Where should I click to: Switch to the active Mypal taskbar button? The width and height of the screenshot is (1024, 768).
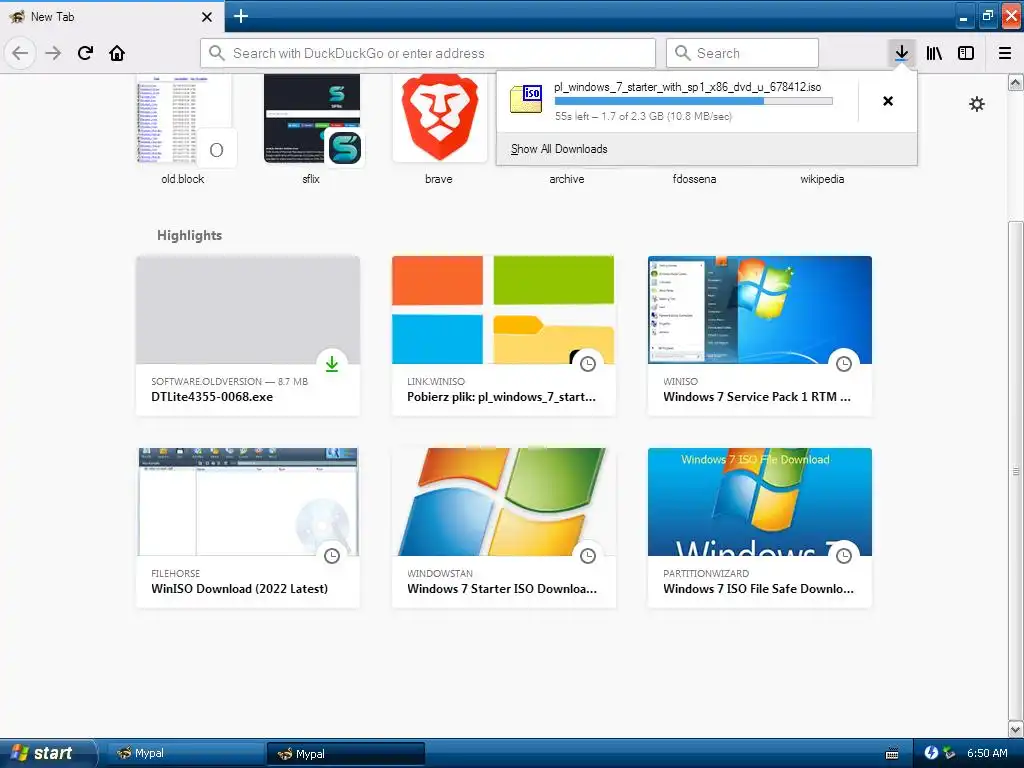345,754
